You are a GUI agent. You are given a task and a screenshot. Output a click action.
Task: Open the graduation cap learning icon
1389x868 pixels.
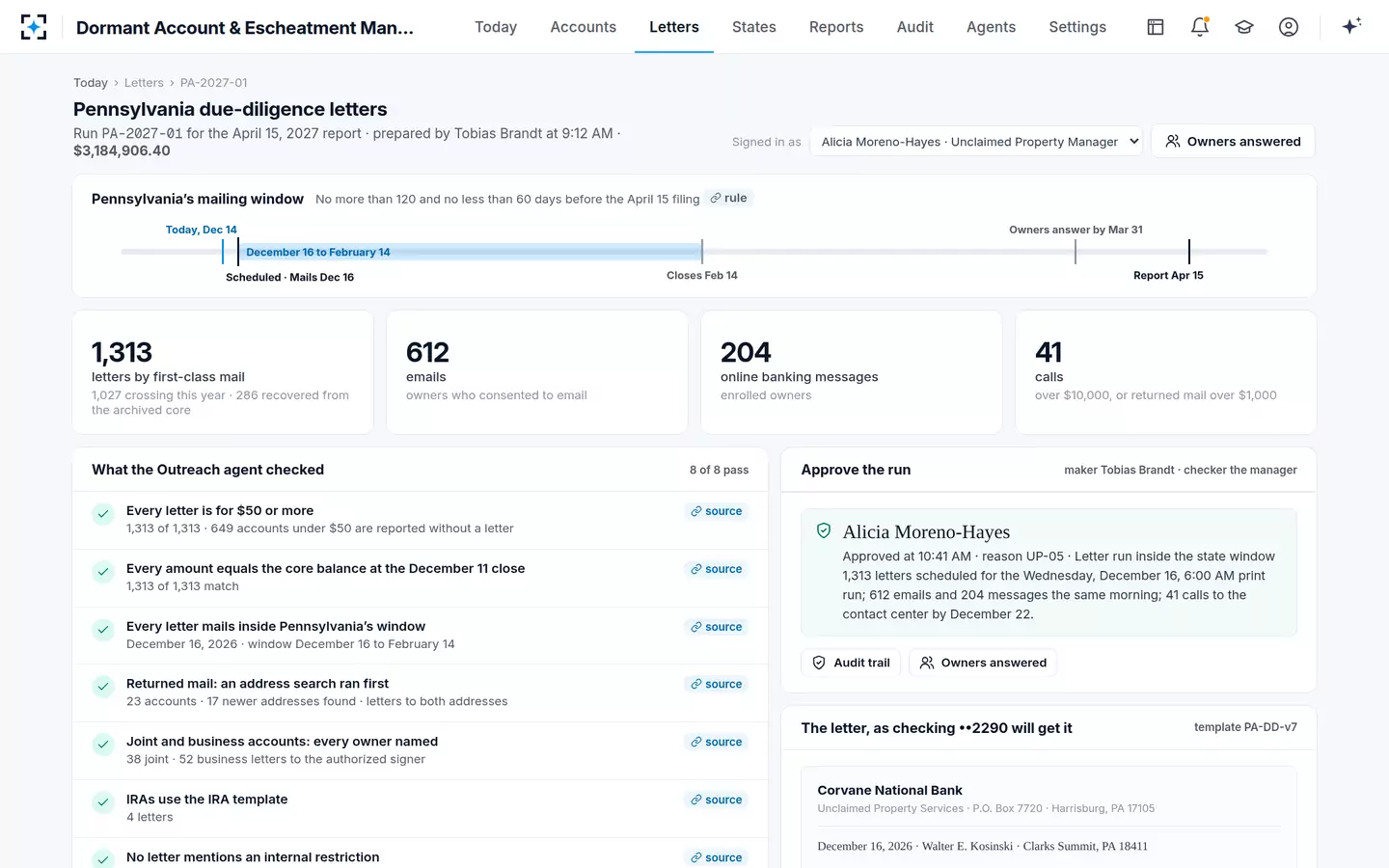[x=1244, y=27]
